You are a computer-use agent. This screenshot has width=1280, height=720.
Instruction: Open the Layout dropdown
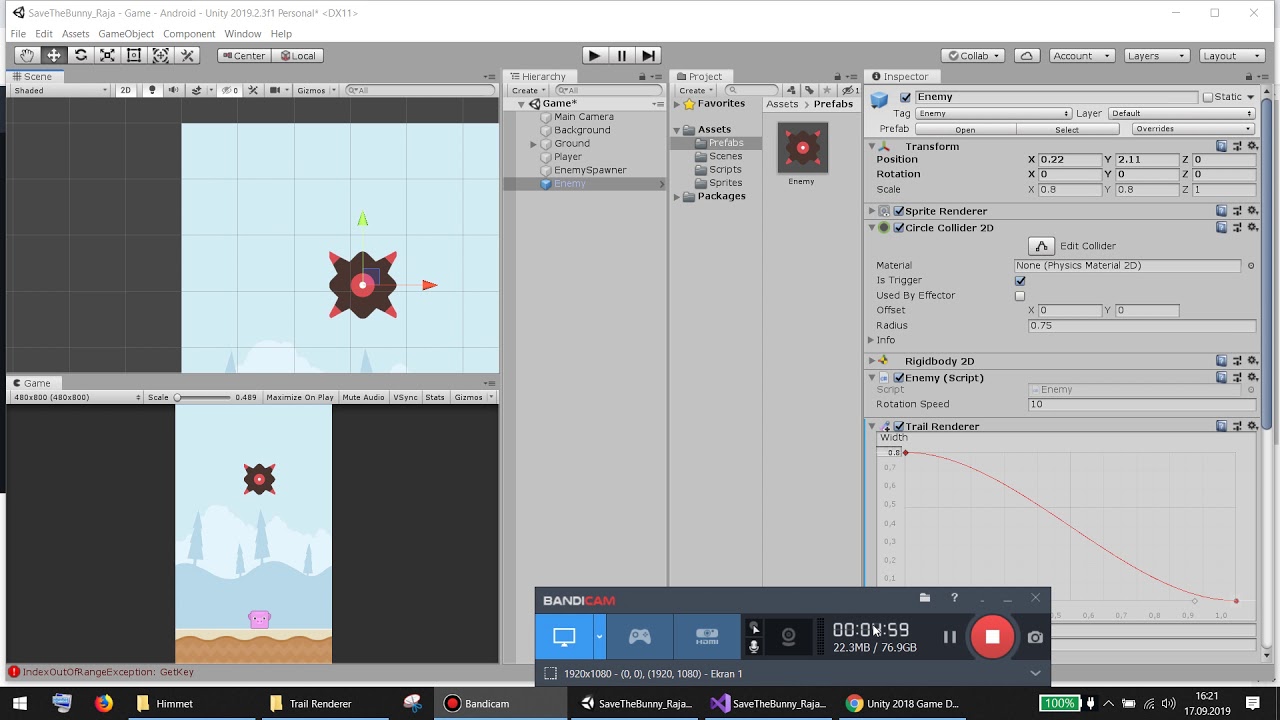[x=1232, y=56]
